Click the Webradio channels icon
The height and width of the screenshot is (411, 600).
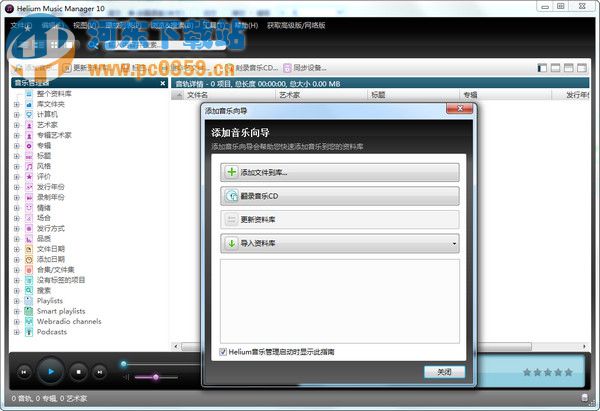(29, 321)
